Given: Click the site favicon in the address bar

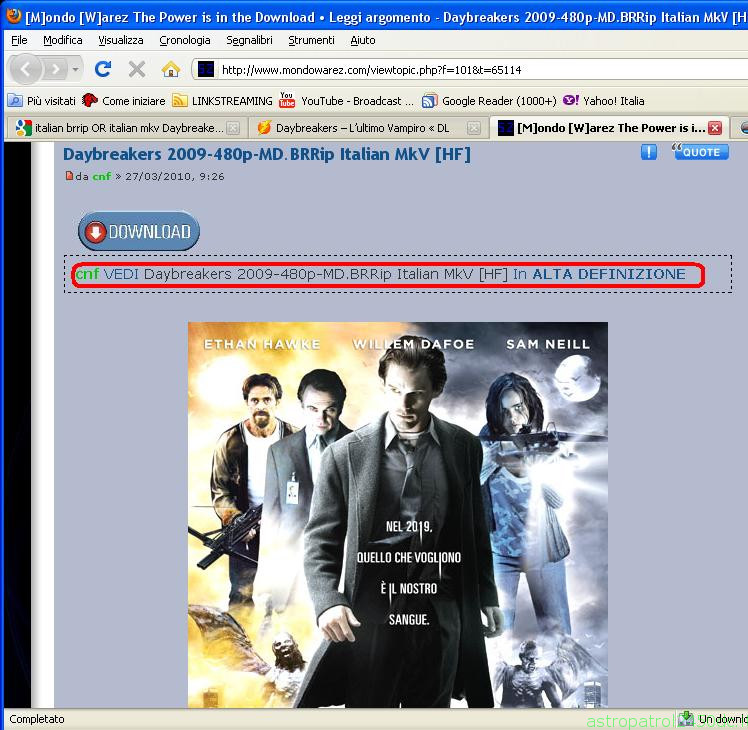Looking at the screenshot, I should point(206,70).
